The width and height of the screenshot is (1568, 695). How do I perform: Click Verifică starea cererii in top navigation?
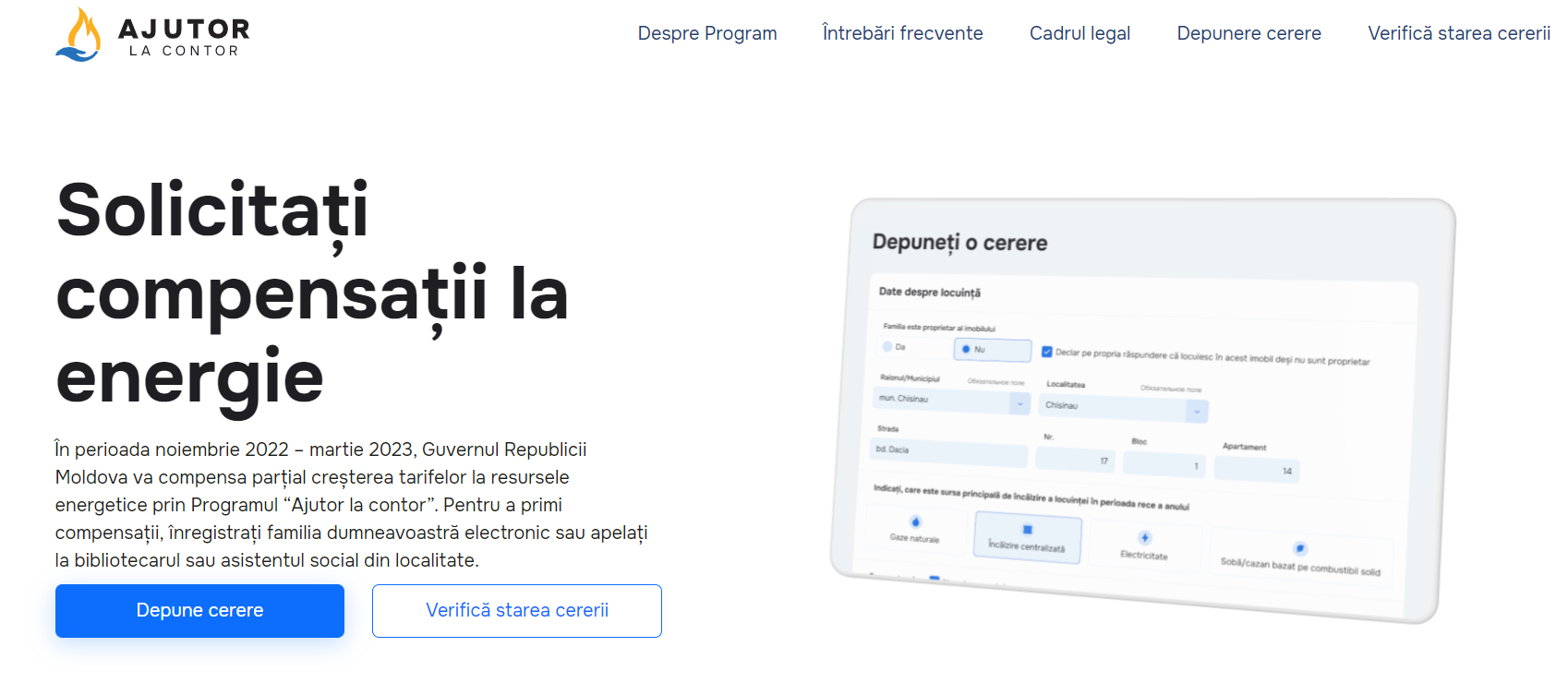1458,33
